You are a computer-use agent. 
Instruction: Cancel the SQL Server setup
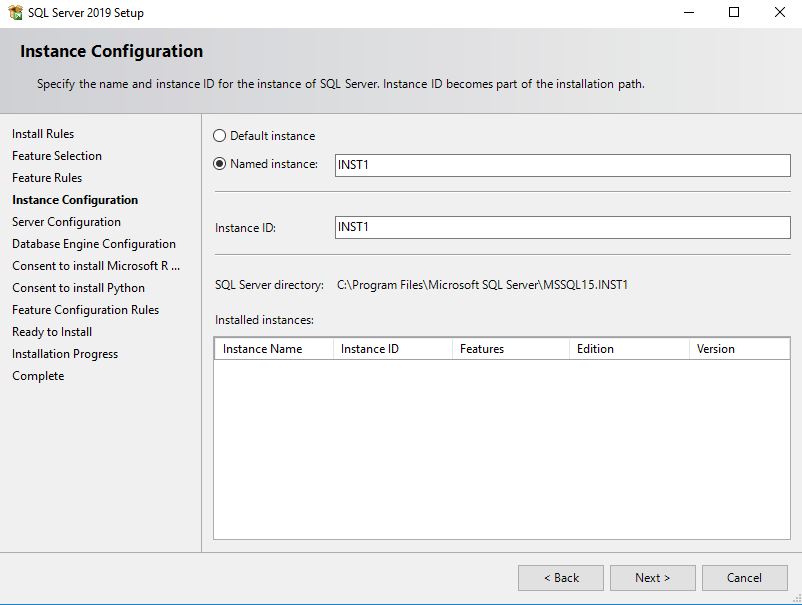pyautogui.click(x=744, y=577)
